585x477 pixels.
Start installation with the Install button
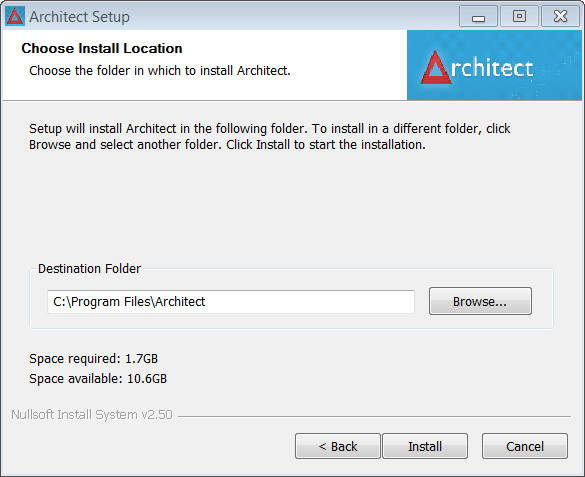(425, 446)
